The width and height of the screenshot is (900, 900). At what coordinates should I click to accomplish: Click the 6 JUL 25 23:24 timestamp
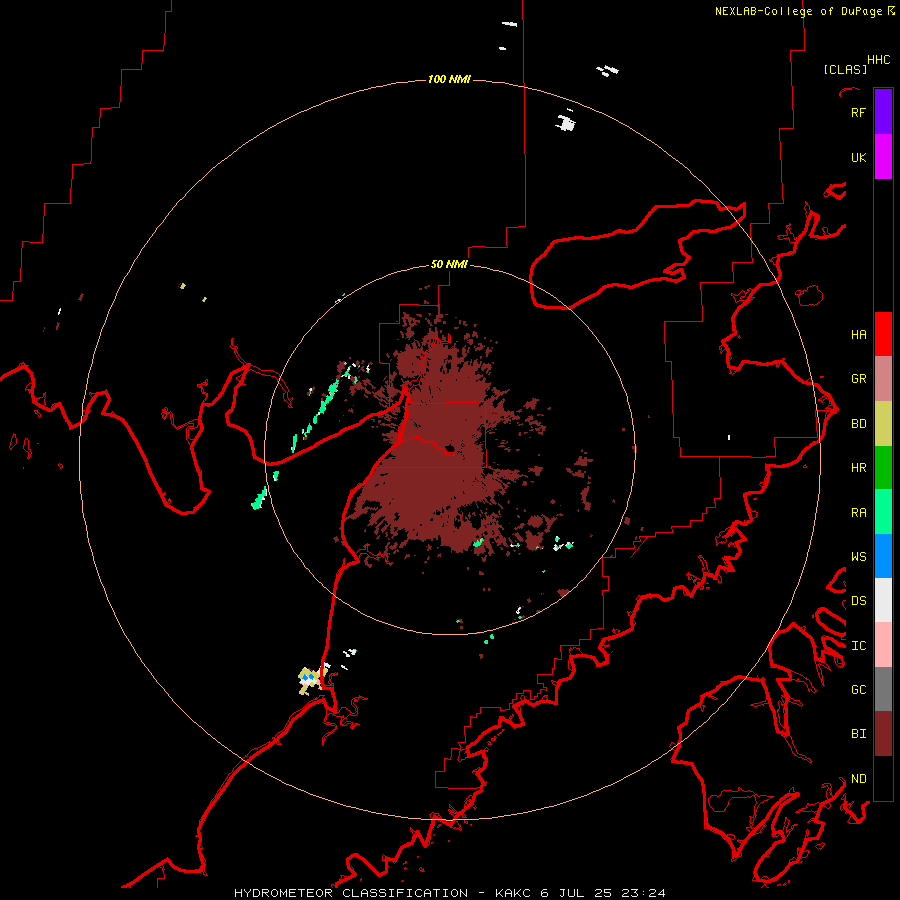point(603,893)
